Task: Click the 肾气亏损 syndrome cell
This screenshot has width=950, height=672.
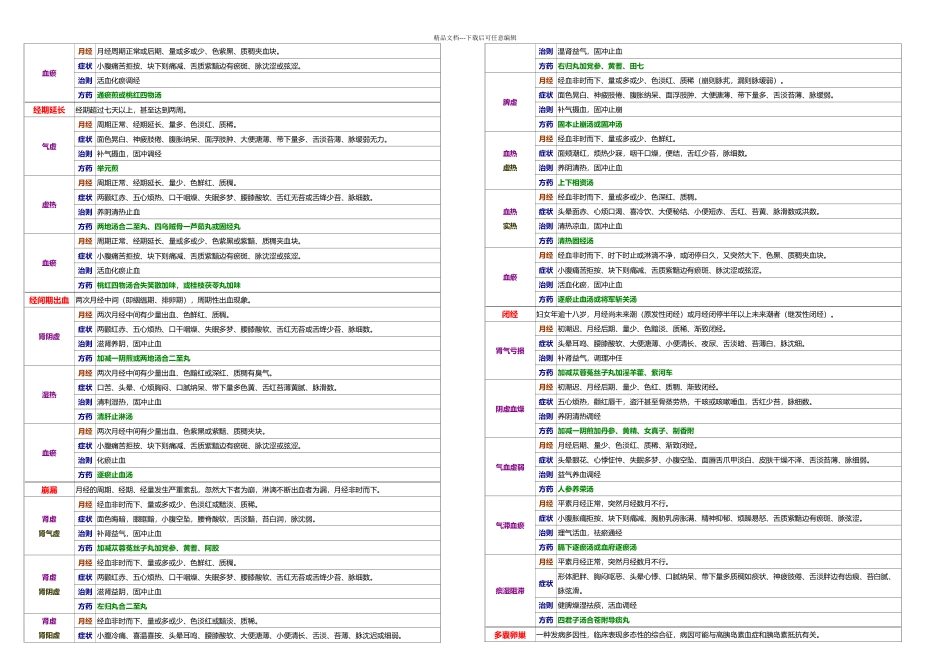Action: point(509,350)
